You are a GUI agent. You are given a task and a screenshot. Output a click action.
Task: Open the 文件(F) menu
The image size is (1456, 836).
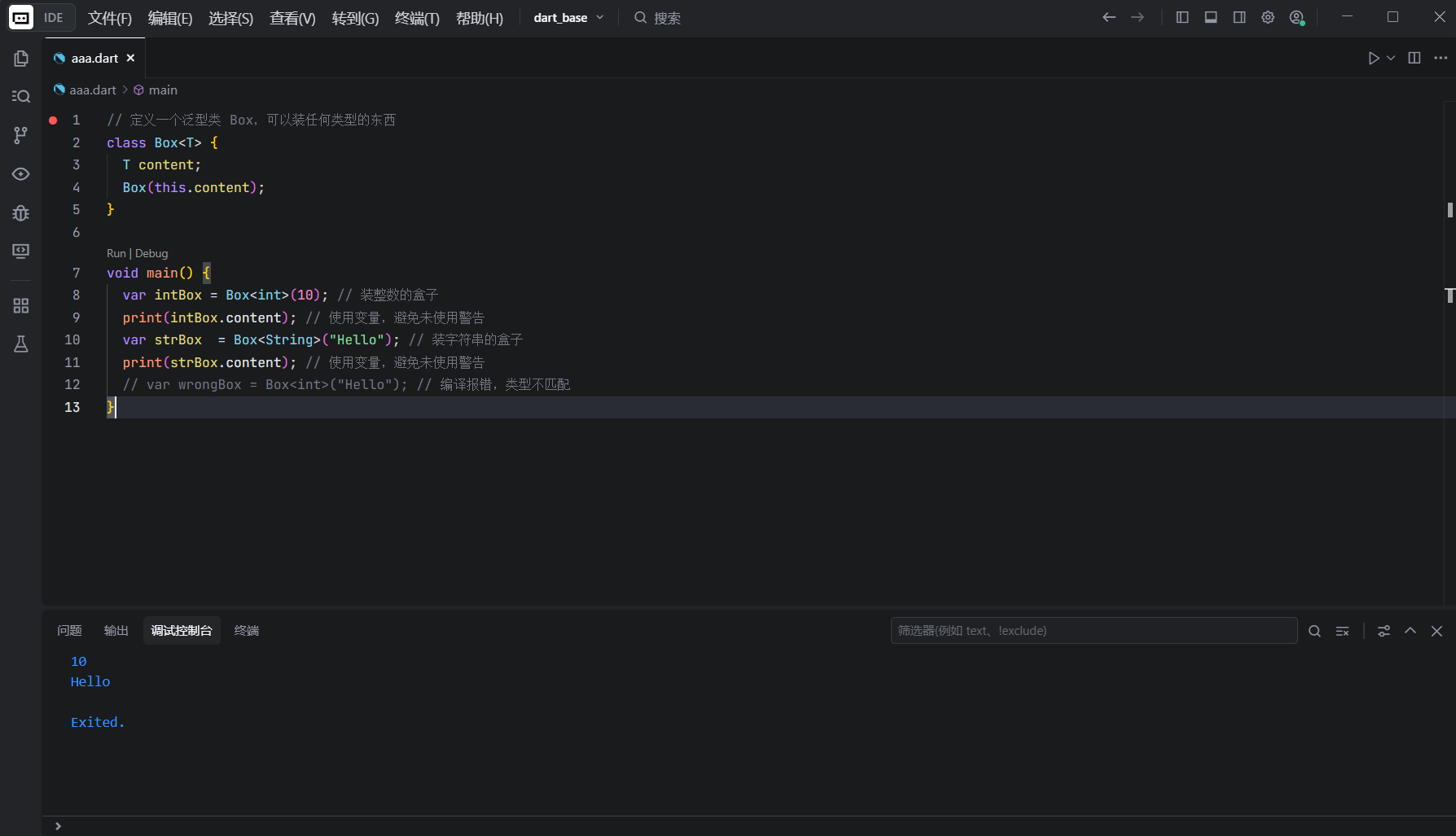click(x=110, y=18)
